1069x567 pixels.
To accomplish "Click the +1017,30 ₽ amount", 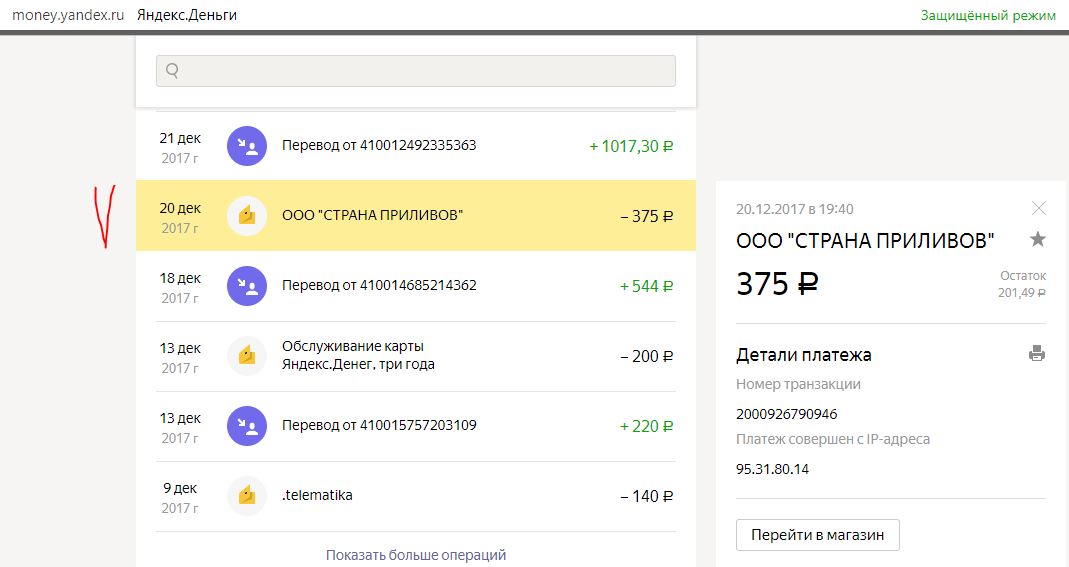I will [631, 146].
